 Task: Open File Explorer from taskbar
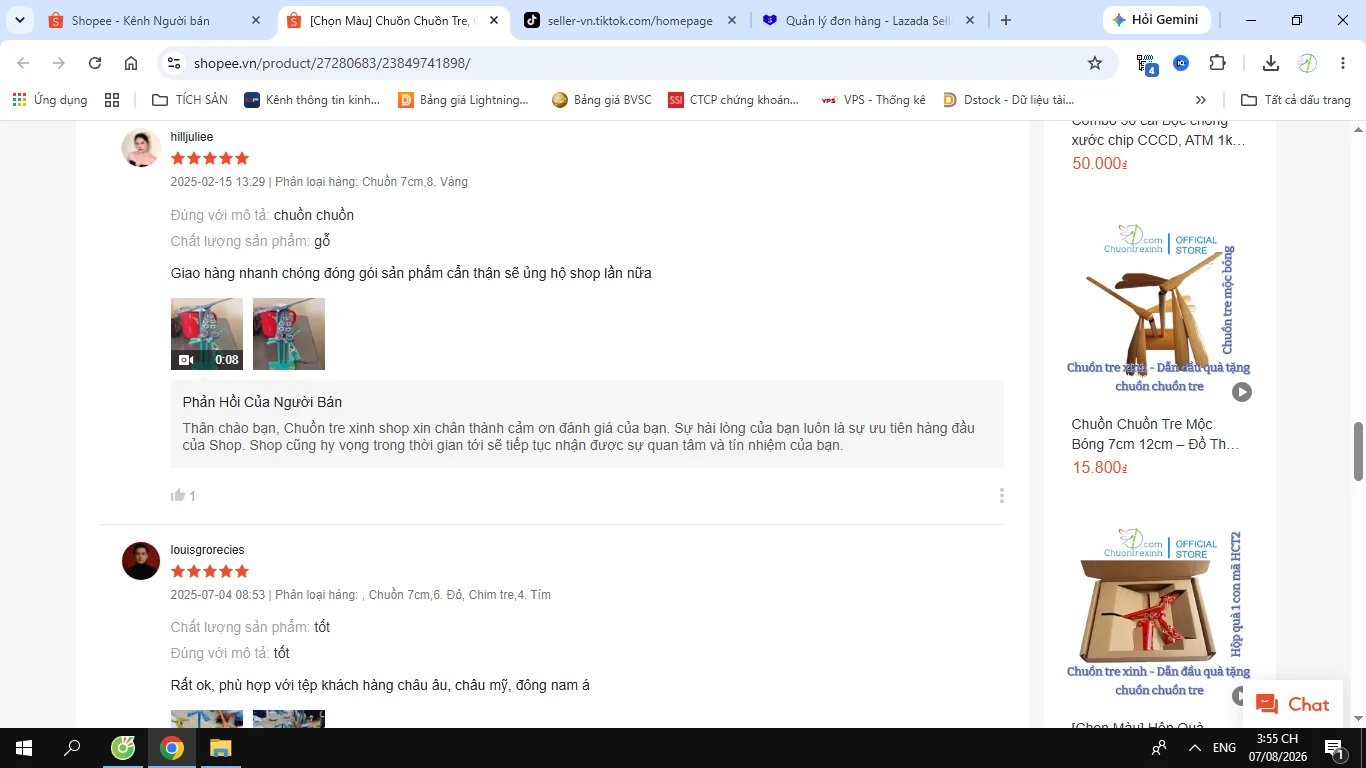click(220, 748)
